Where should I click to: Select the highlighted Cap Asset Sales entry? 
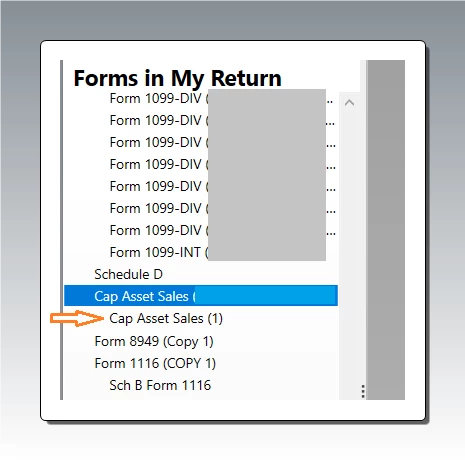click(x=201, y=296)
